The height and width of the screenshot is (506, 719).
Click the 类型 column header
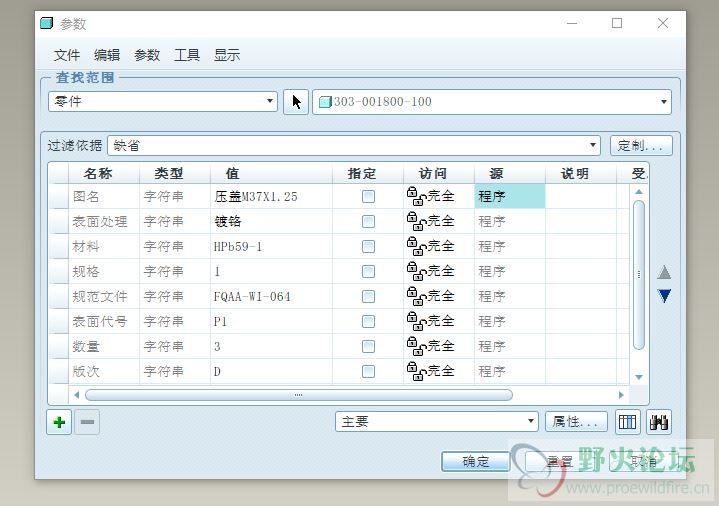175,173
